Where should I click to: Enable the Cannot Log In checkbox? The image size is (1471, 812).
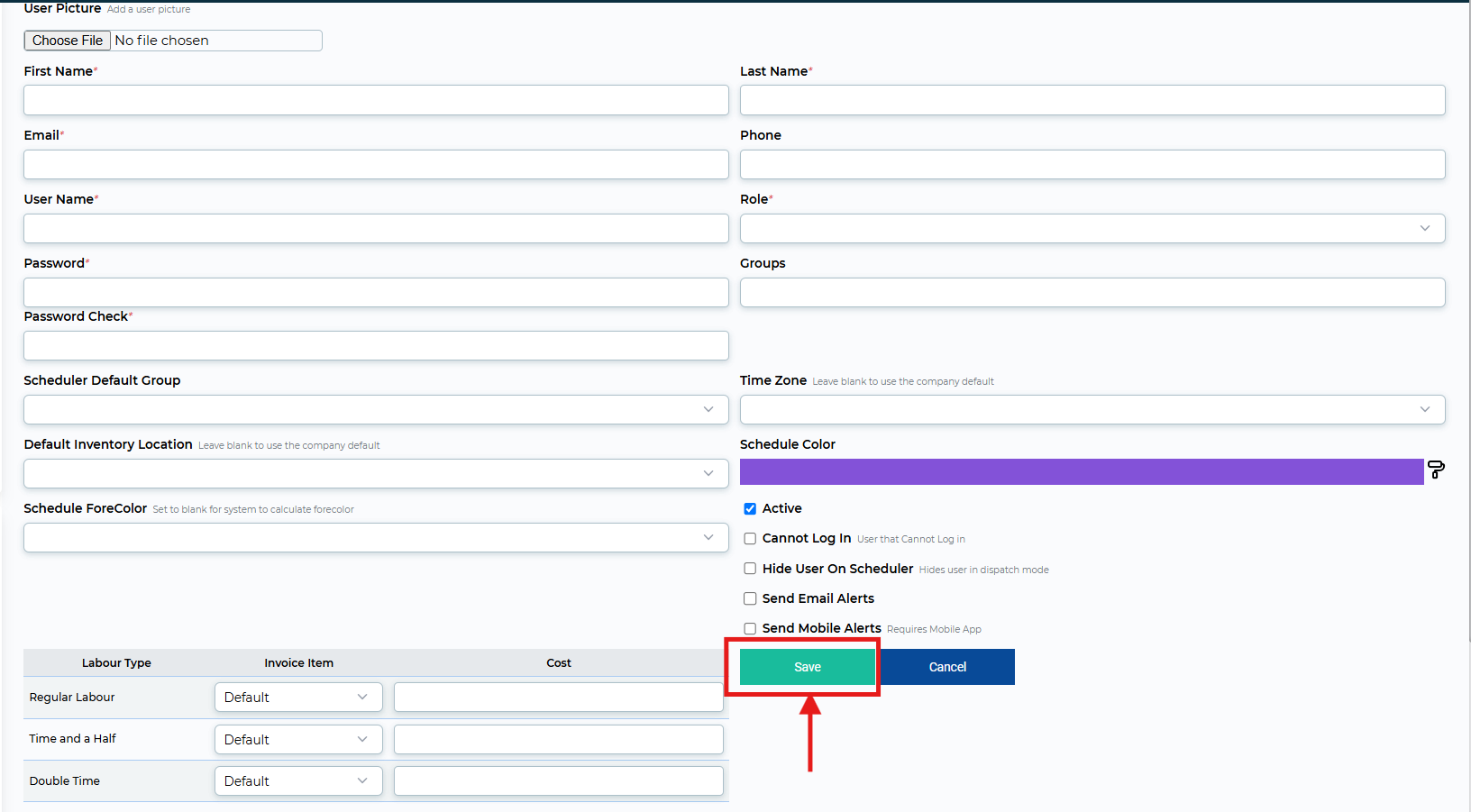point(750,539)
